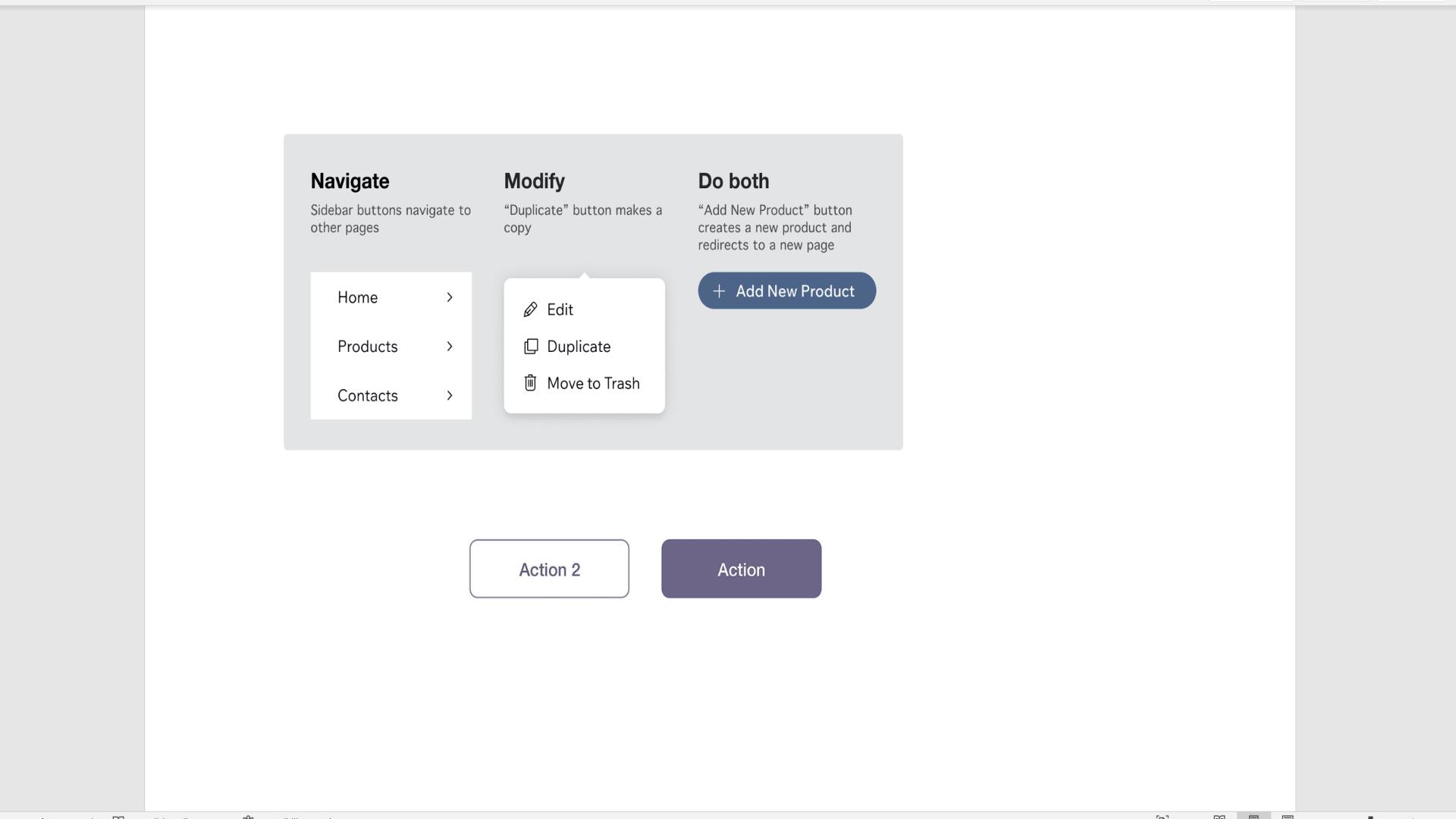Click the Duplicate copy icon
Screen dimensions: 1456x819
click(530, 346)
